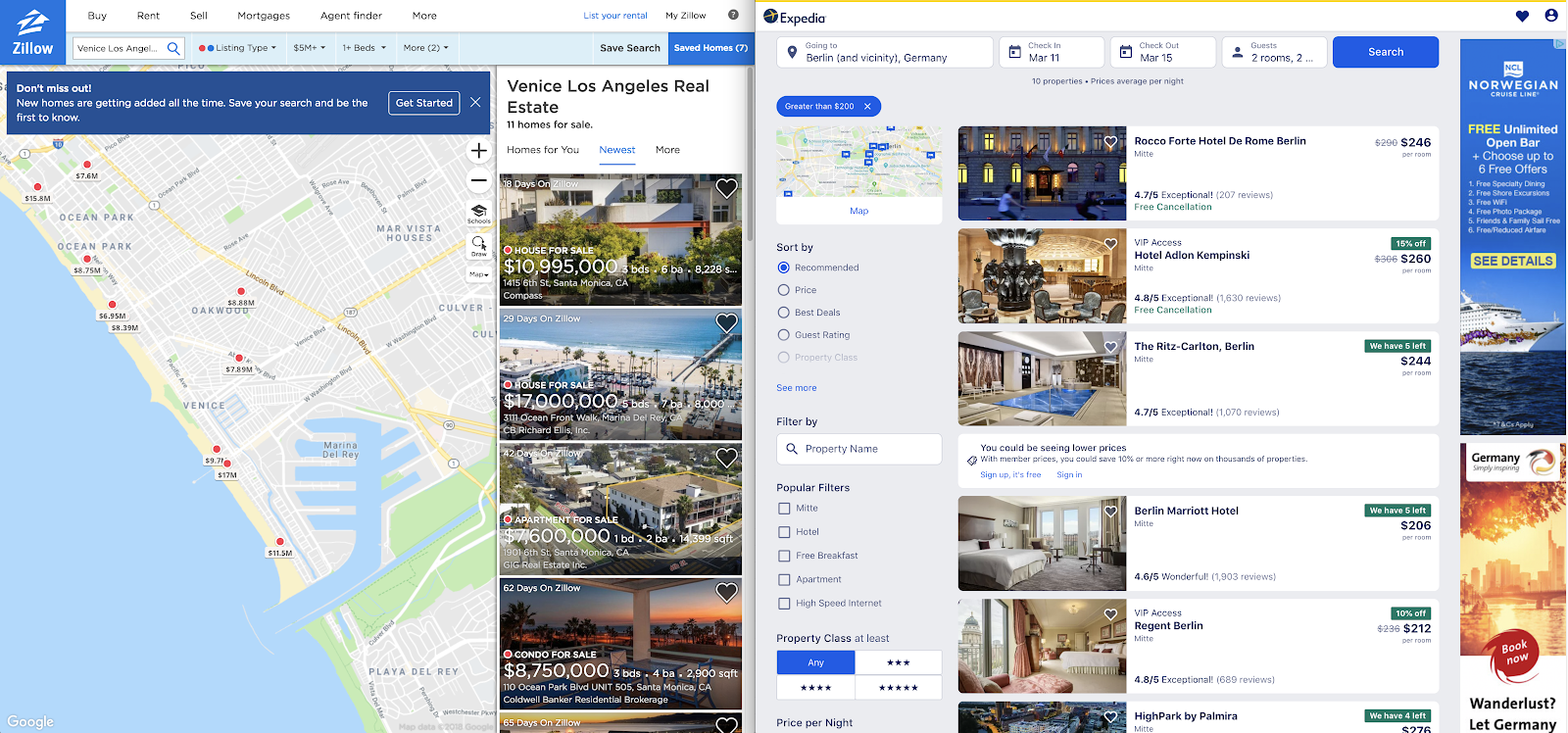This screenshot has height=733, width=1568.
Task: Open the Rent menu in Zillow
Action: (148, 16)
